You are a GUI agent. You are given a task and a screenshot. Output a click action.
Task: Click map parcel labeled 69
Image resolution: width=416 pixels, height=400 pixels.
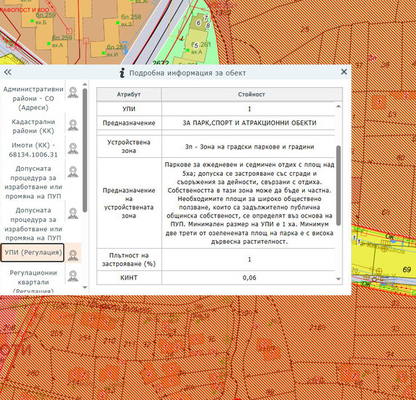coord(407,269)
